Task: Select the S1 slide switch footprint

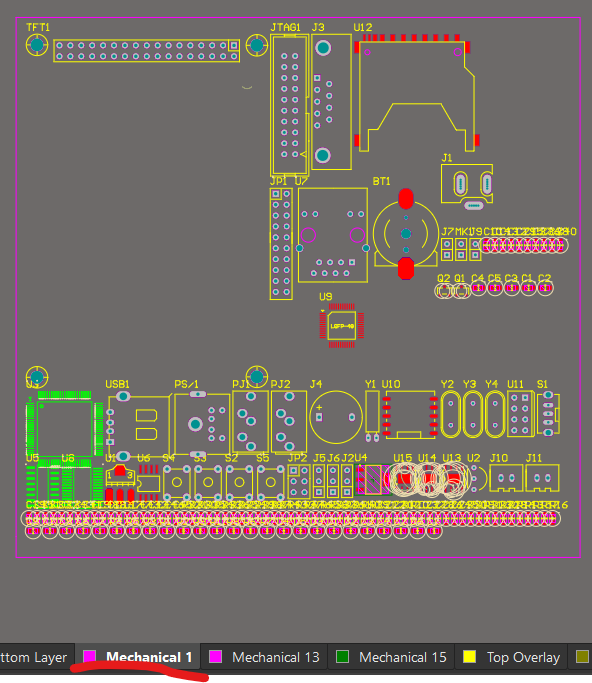Action: (x=548, y=413)
